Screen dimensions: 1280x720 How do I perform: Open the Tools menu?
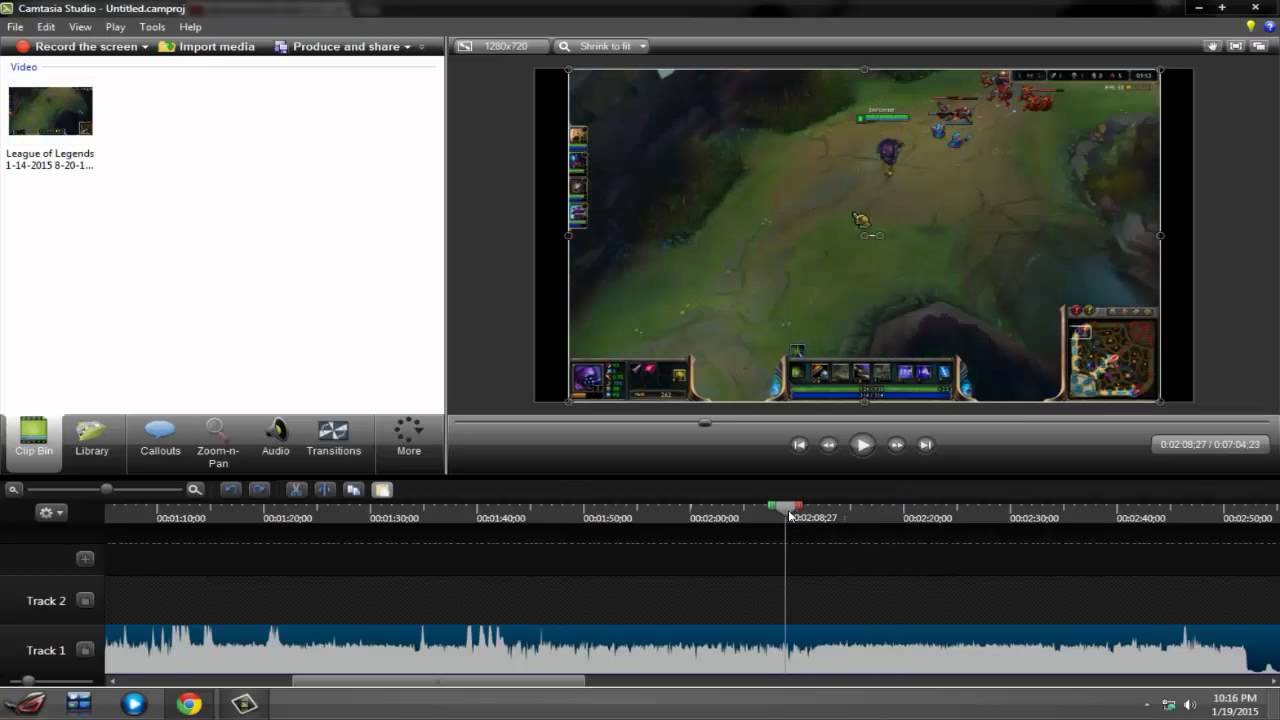152,27
